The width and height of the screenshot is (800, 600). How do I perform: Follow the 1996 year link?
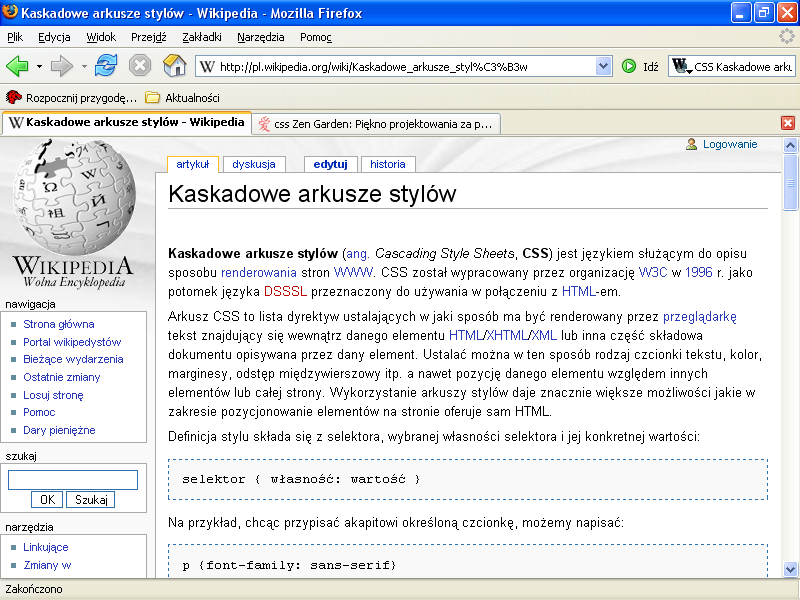(698, 272)
